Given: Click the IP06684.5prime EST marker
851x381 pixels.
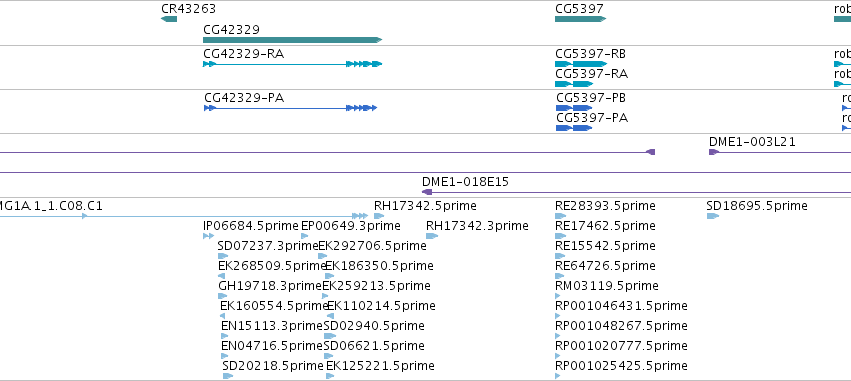Looking at the screenshot, I should [x=208, y=236].
